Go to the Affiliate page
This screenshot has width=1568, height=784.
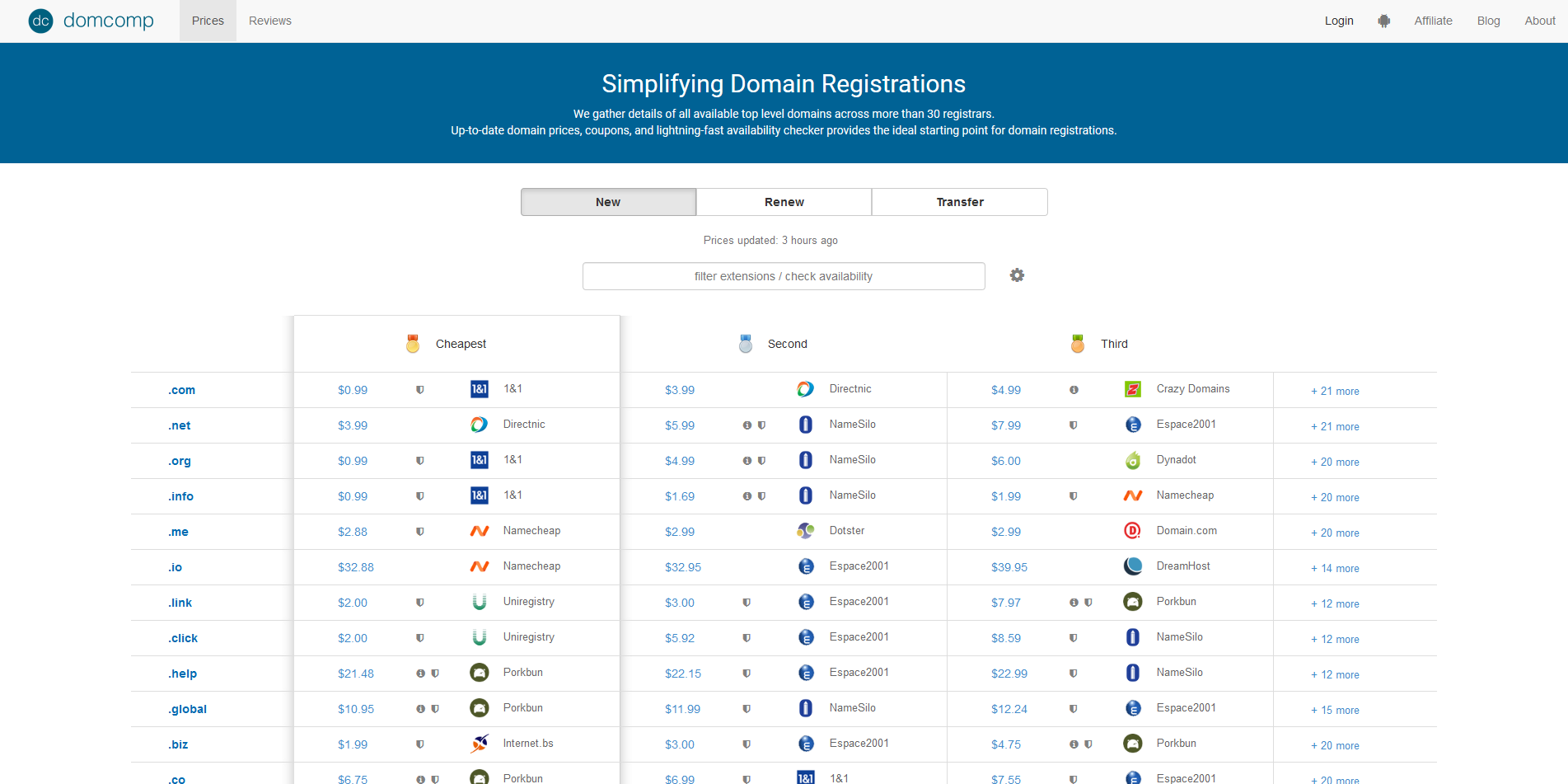(x=1433, y=21)
